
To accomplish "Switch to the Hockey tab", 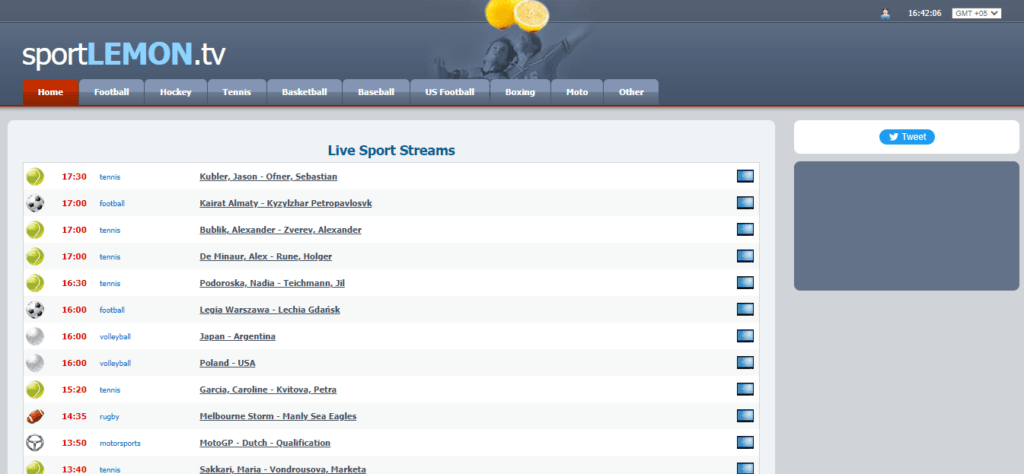I will [176, 92].
